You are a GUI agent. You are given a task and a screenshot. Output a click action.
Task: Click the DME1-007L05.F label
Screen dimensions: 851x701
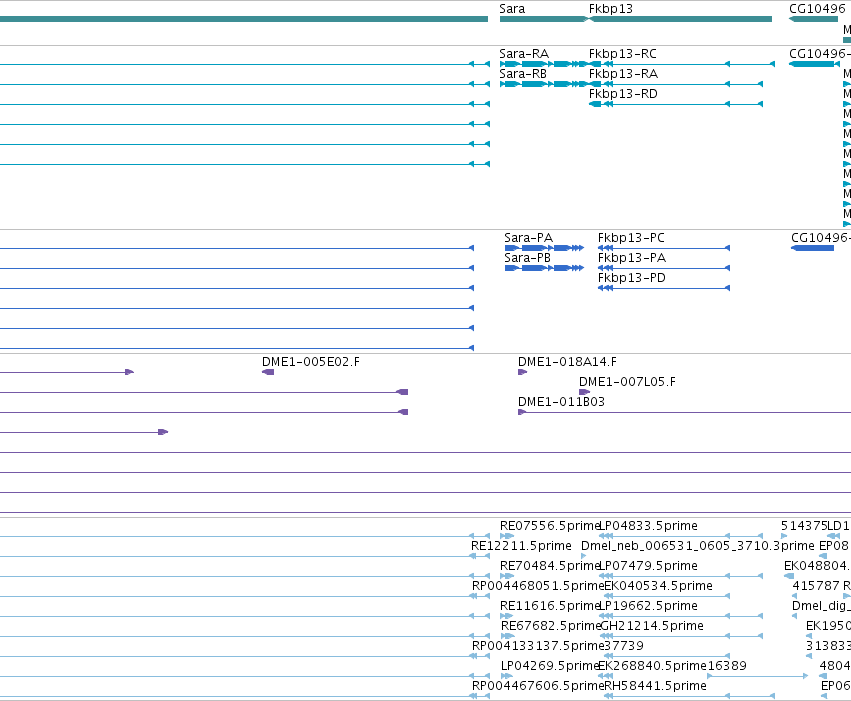tap(627, 382)
